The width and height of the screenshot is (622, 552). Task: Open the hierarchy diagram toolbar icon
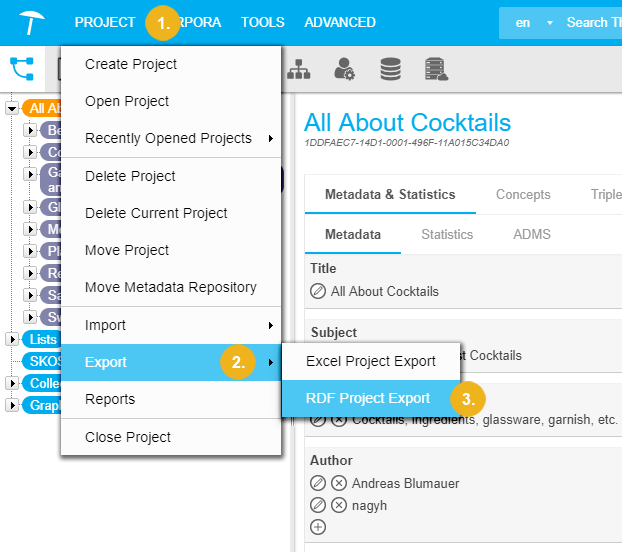[298, 68]
